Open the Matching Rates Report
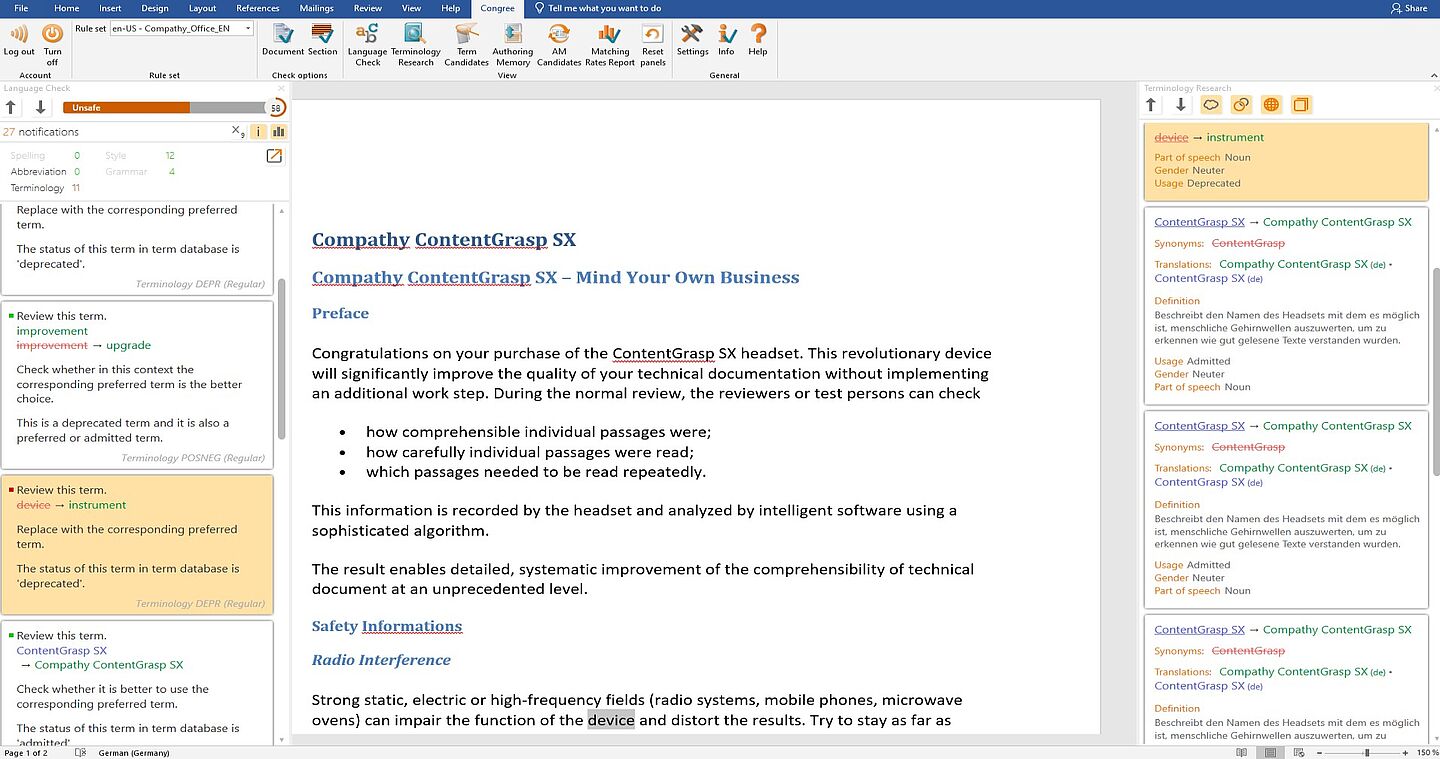 click(609, 35)
